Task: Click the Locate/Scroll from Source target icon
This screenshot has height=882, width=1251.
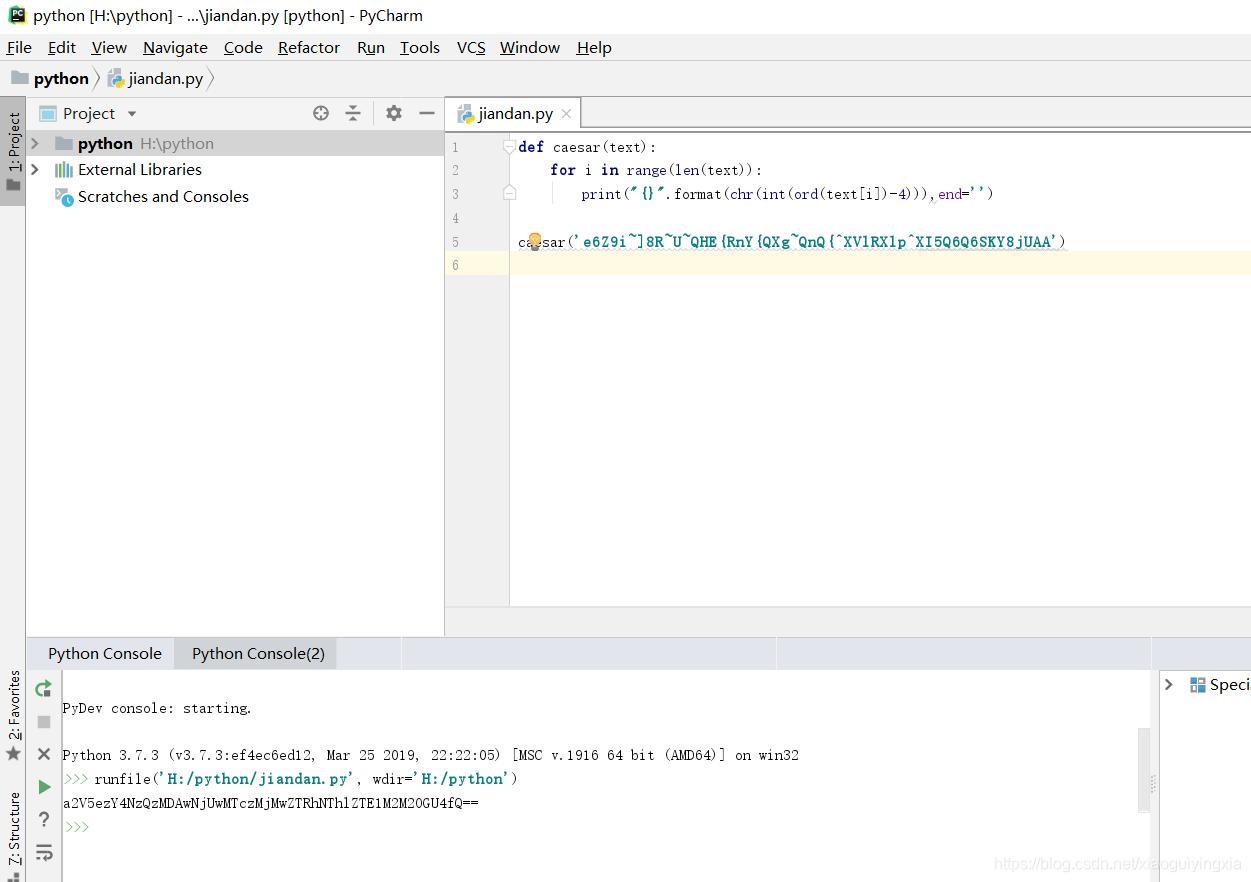Action: (321, 113)
